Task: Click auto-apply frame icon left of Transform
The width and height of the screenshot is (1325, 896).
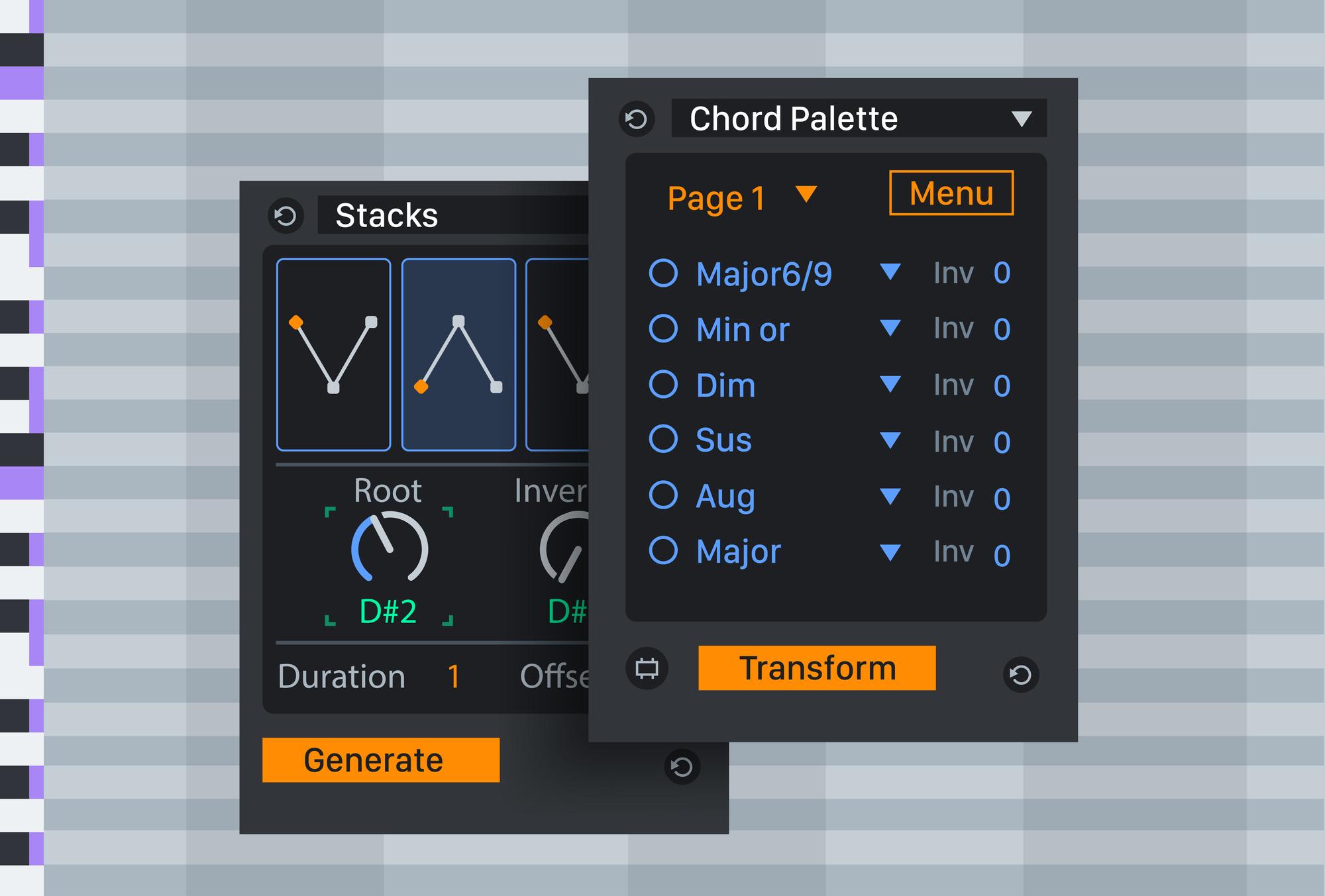Action: pyautogui.click(x=647, y=668)
